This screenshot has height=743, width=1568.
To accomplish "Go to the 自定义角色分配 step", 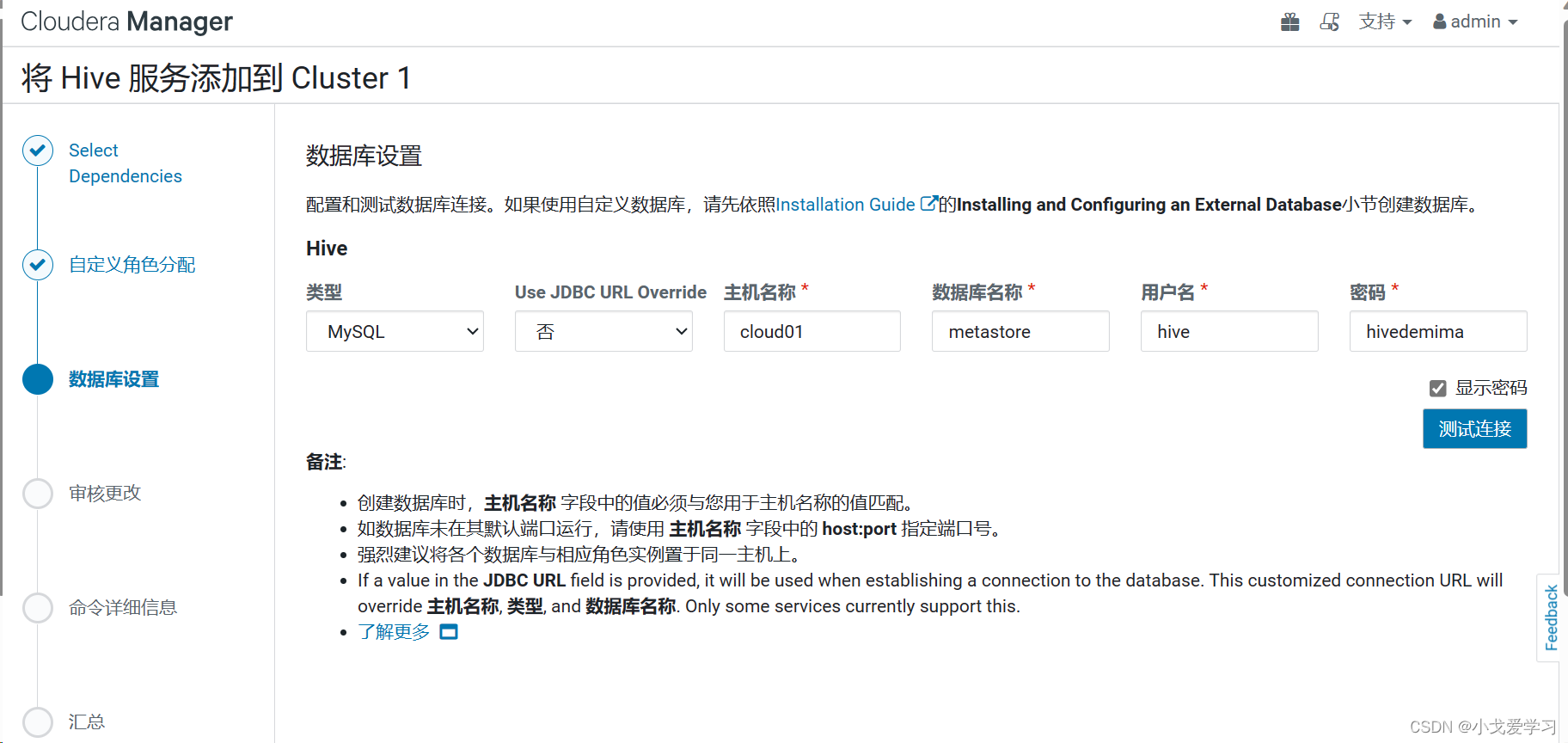I will (132, 265).
